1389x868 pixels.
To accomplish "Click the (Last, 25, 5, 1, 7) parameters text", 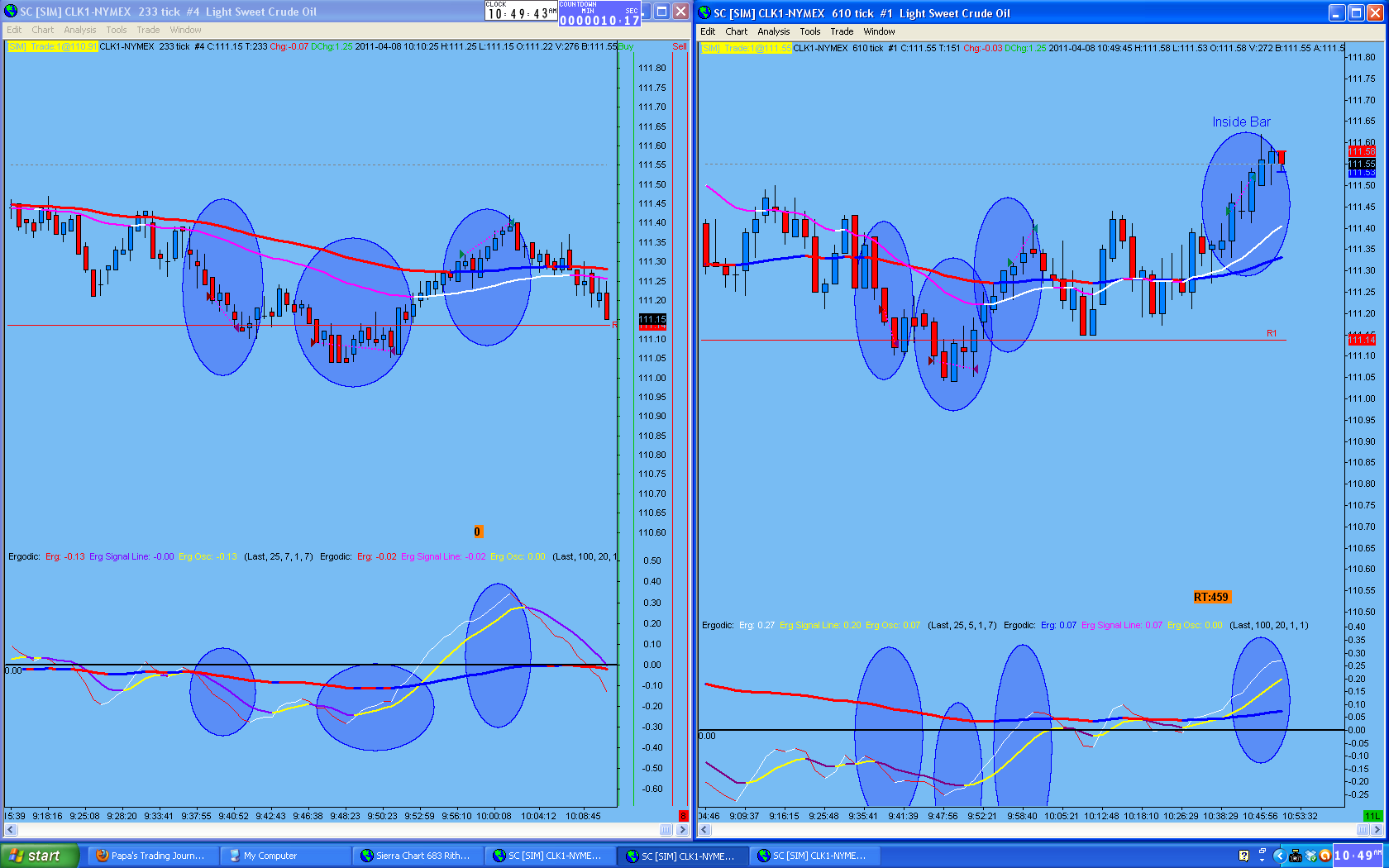I will [x=962, y=625].
